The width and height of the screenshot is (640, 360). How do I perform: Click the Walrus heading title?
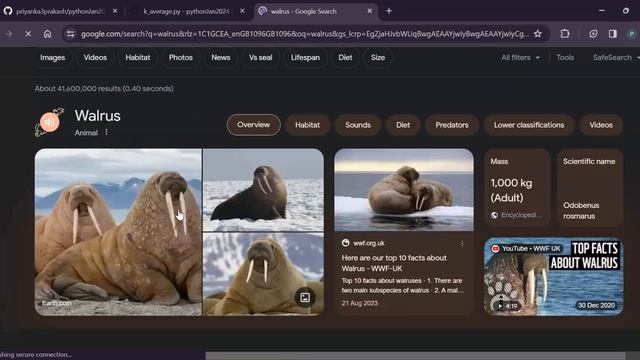(98, 116)
